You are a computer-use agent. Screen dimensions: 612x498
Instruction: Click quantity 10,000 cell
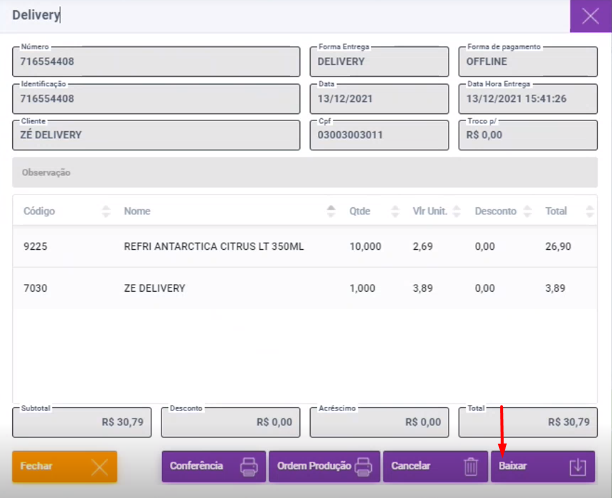[x=365, y=247]
